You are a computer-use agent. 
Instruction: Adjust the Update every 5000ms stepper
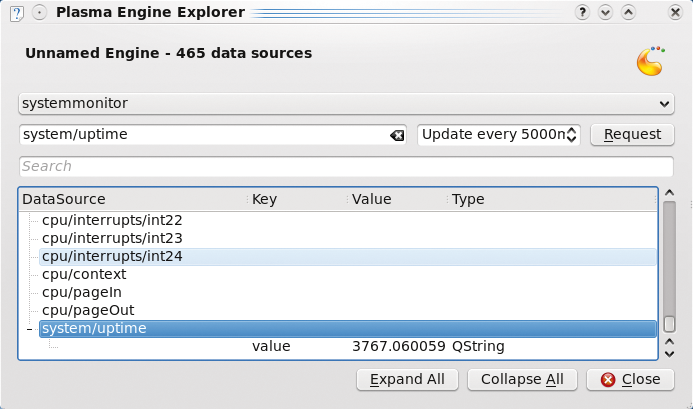click(571, 134)
